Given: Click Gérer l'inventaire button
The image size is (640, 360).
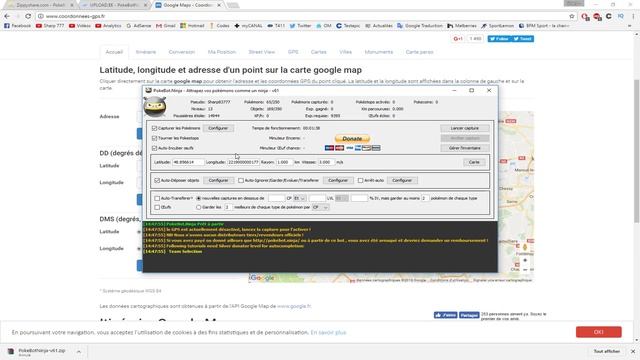Looking at the screenshot, I should tap(464, 148).
